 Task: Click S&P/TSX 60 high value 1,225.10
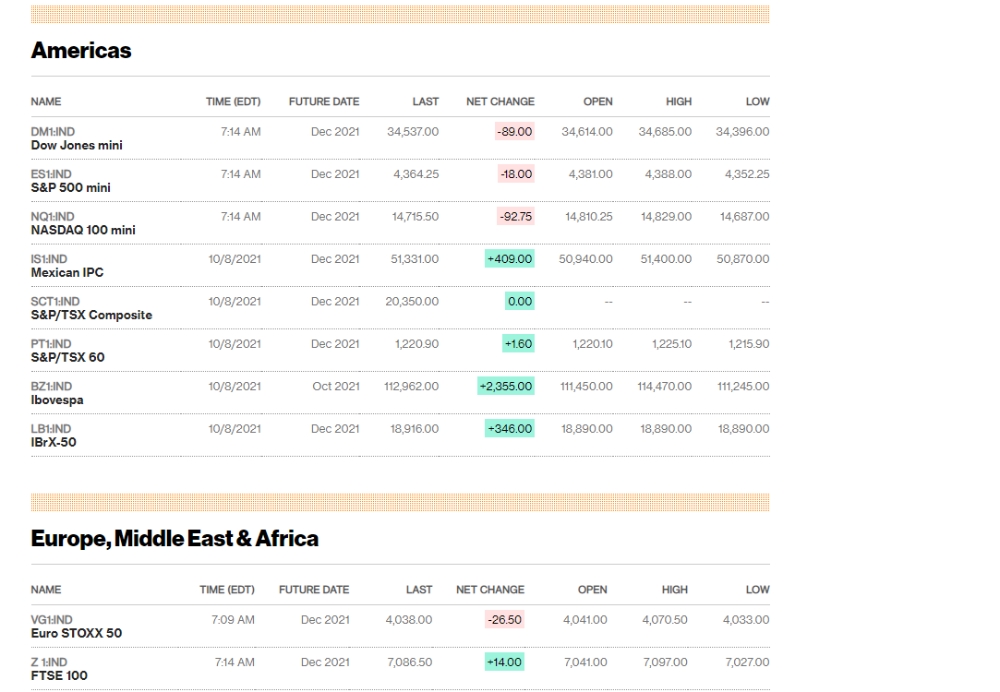tap(672, 344)
